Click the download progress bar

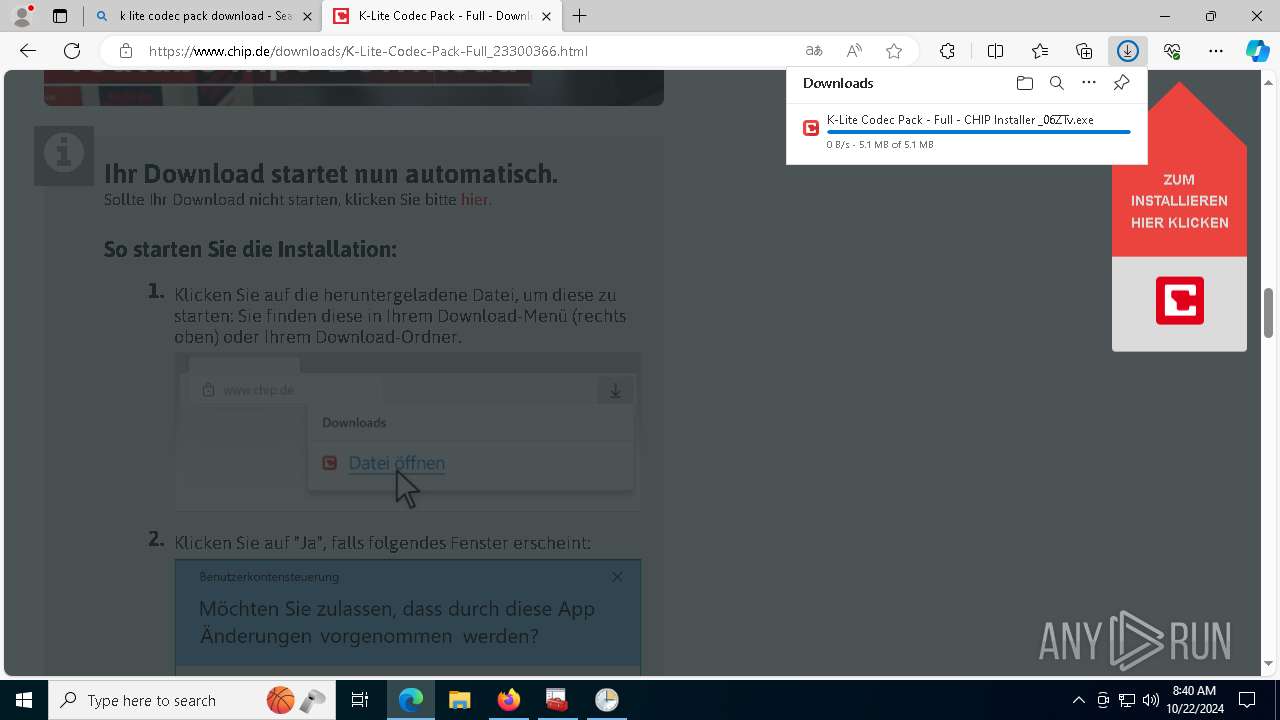point(978,132)
